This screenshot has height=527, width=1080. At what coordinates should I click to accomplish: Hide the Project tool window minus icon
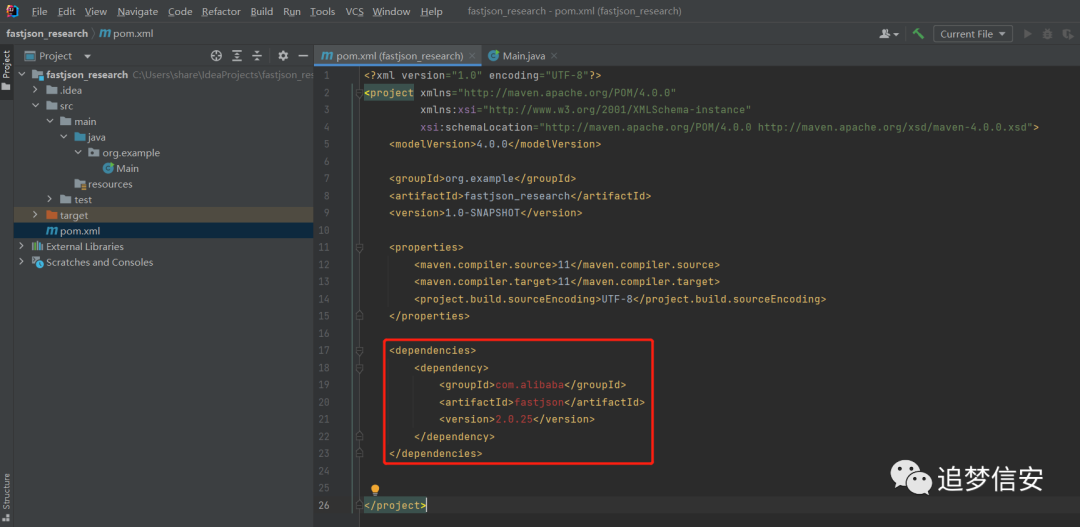coord(302,56)
